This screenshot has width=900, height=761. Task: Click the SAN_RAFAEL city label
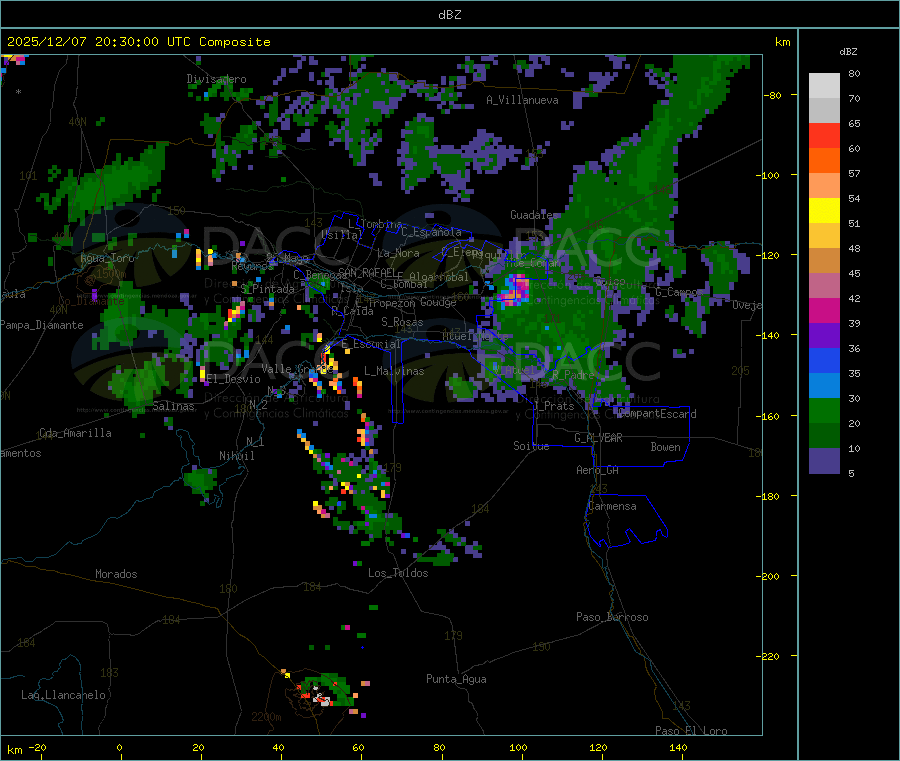(x=367, y=272)
